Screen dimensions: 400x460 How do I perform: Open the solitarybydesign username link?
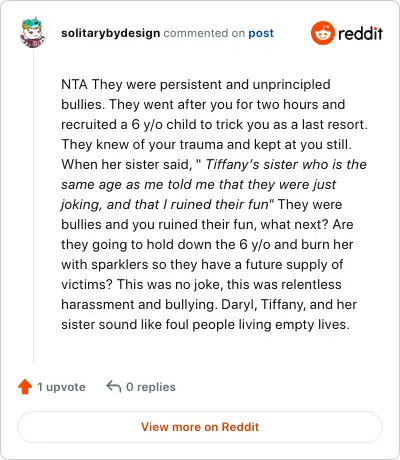[111, 33]
